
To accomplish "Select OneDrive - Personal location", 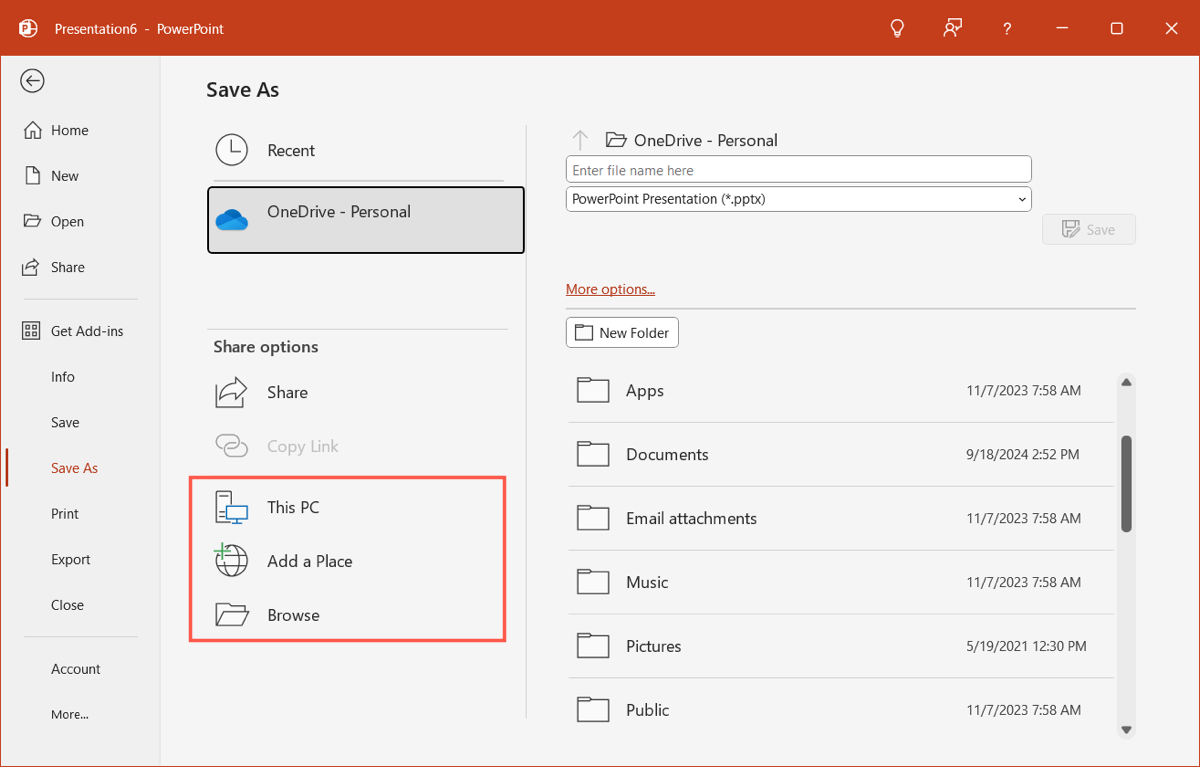I will tap(366, 220).
